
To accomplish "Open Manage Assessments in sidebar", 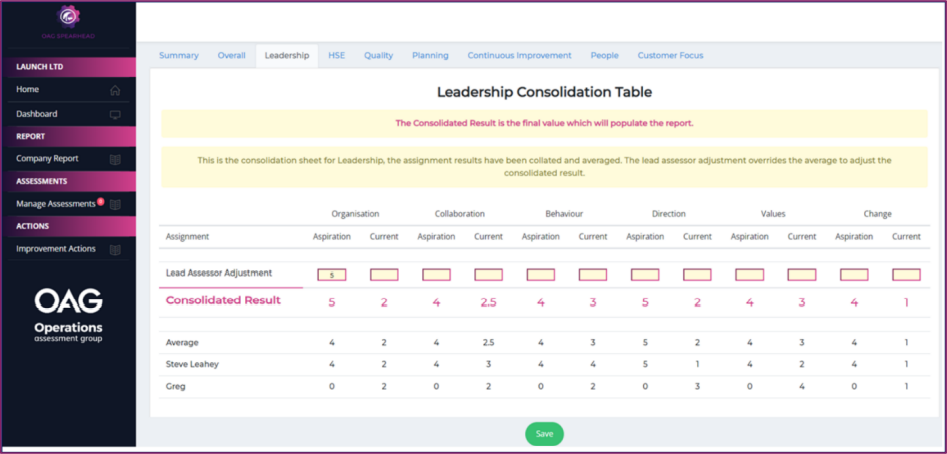I will (55, 204).
